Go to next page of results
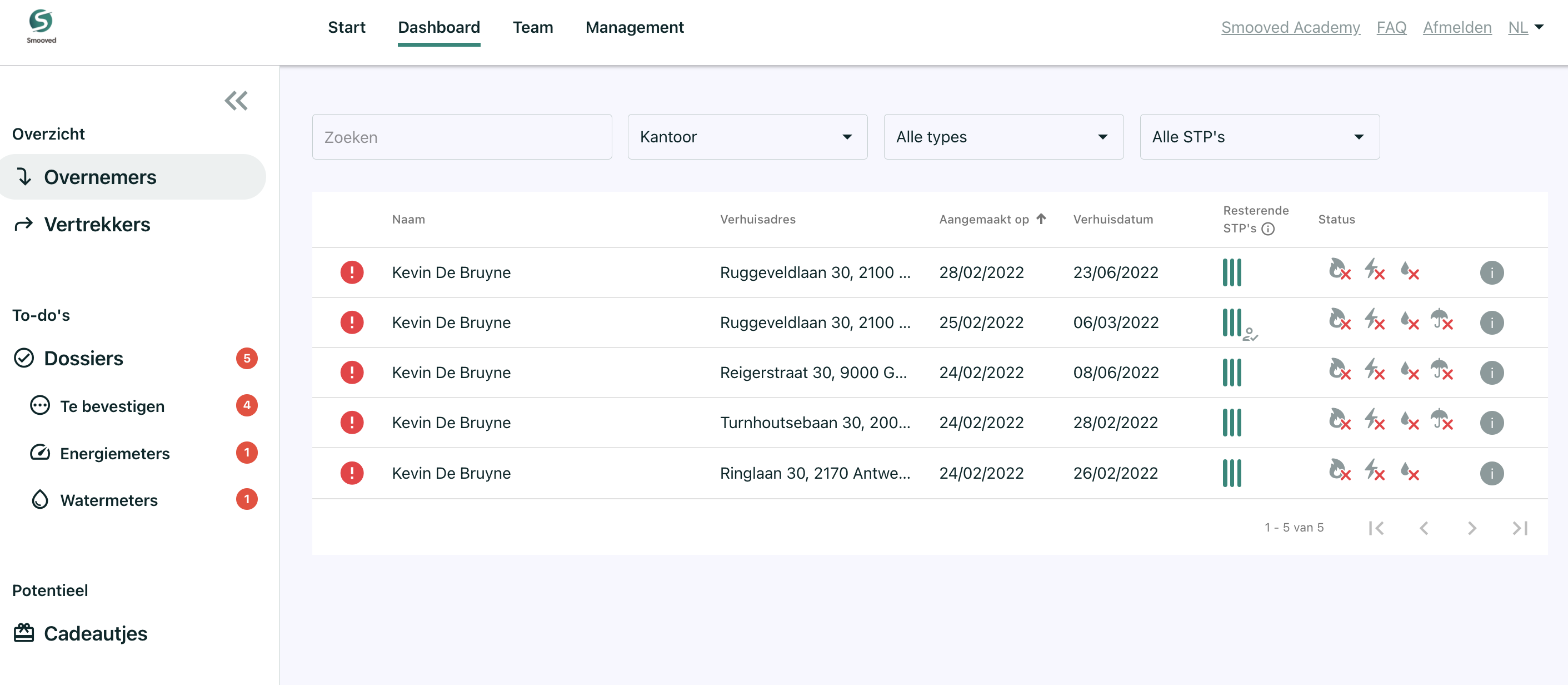The width and height of the screenshot is (1568, 685). 1472,528
